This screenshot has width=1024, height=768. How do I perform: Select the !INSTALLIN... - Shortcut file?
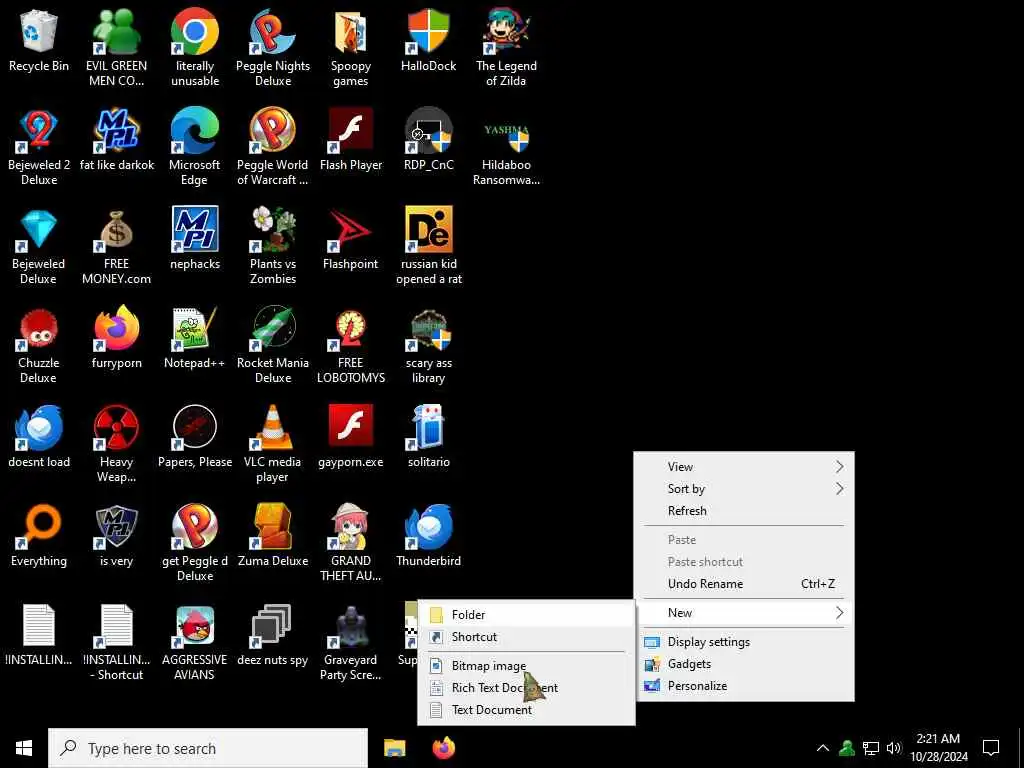click(x=116, y=643)
